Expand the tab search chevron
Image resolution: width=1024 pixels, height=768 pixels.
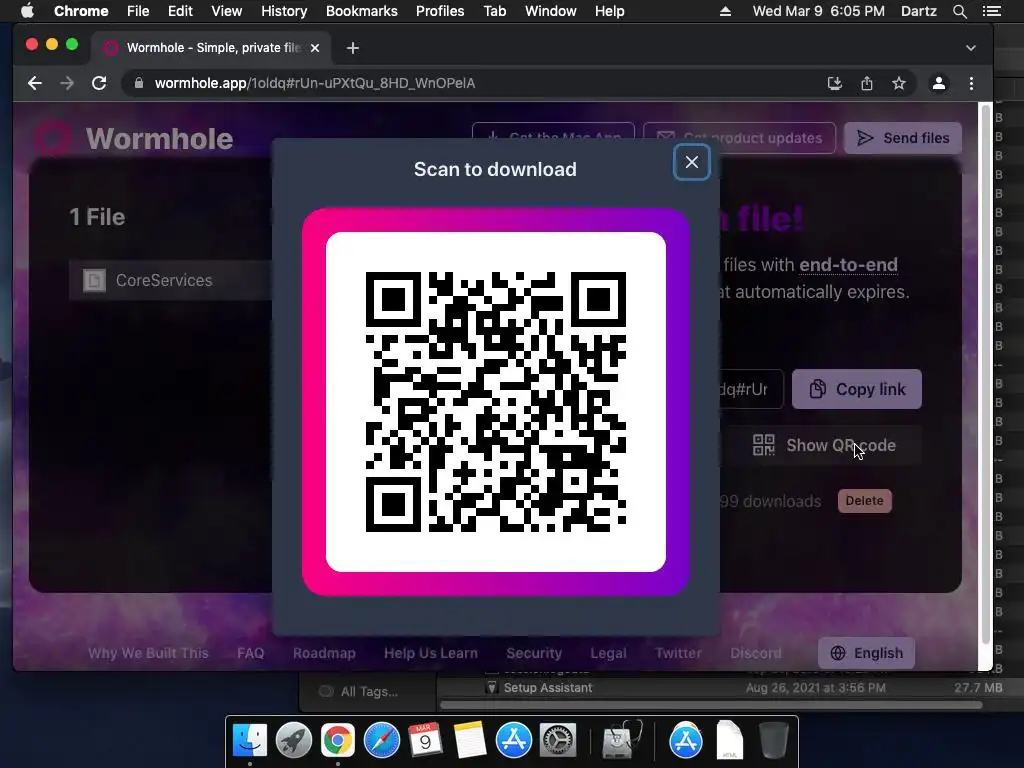[x=971, y=48]
